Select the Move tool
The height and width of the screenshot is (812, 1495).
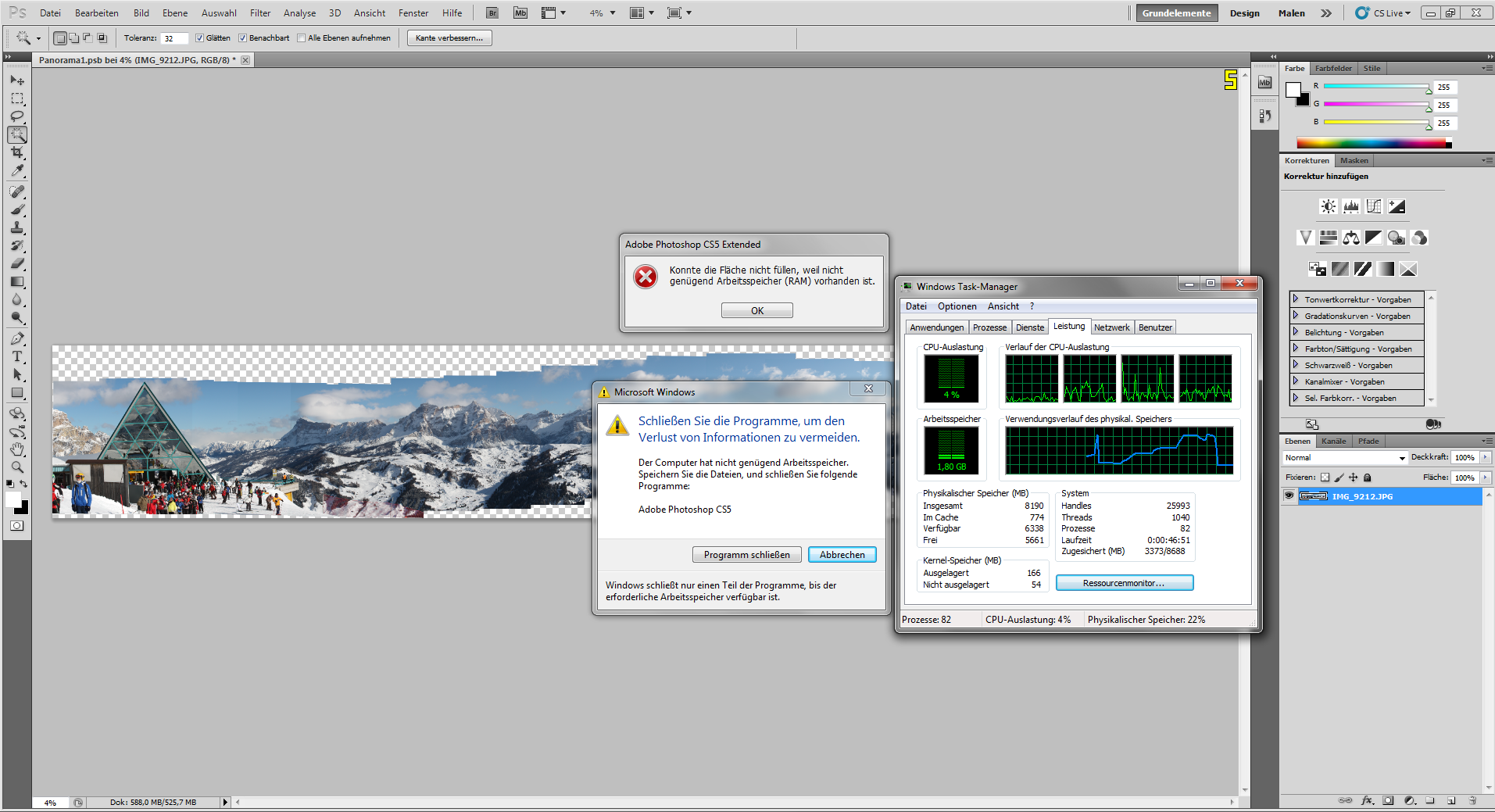16,80
